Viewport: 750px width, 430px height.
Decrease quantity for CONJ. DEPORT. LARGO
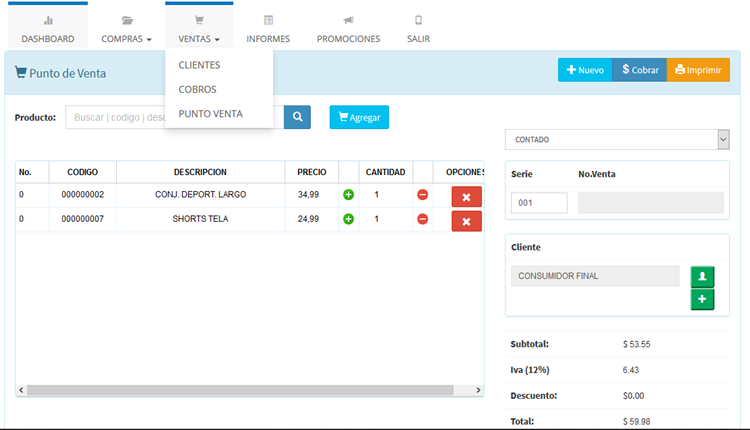[x=422, y=194]
